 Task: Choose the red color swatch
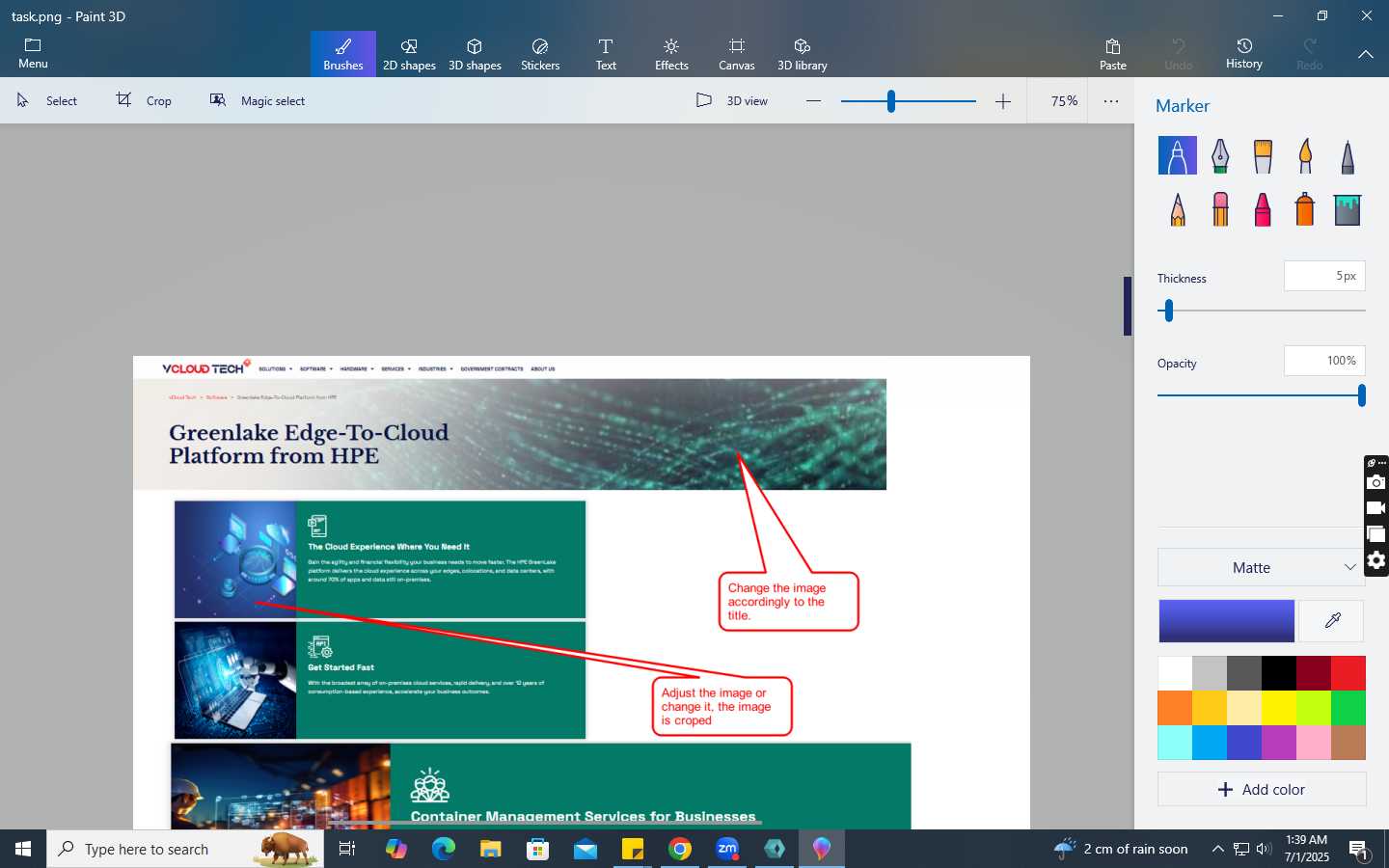click(1348, 673)
